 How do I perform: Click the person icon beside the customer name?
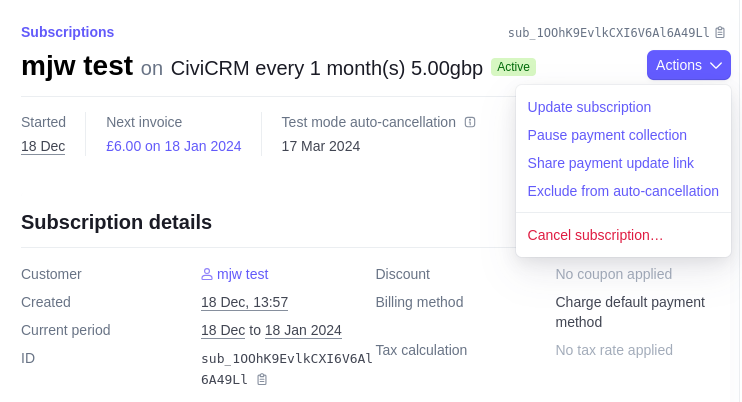(x=207, y=274)
